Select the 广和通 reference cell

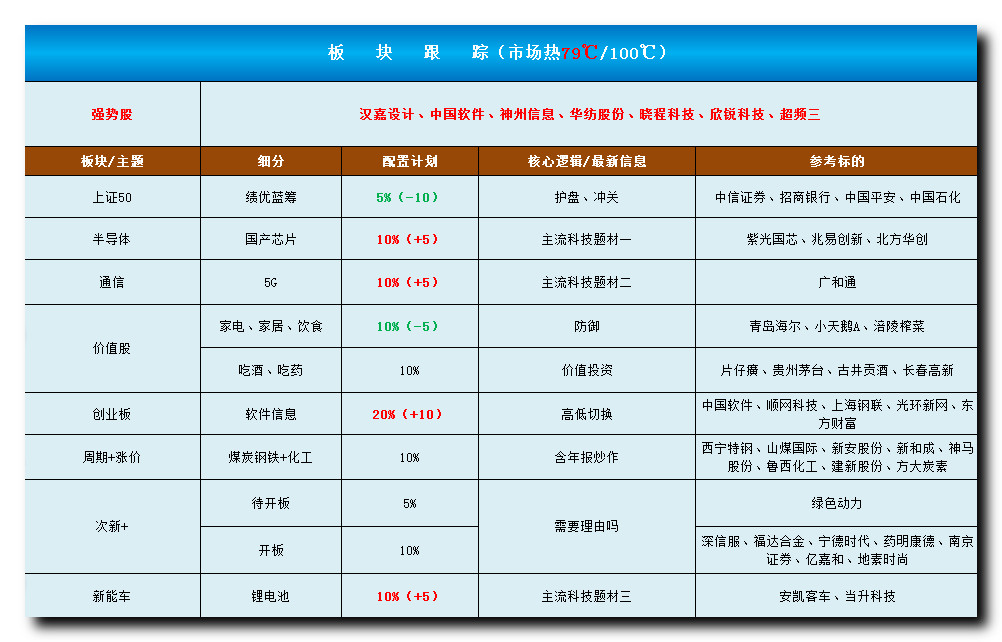click(x=836, y=282)
